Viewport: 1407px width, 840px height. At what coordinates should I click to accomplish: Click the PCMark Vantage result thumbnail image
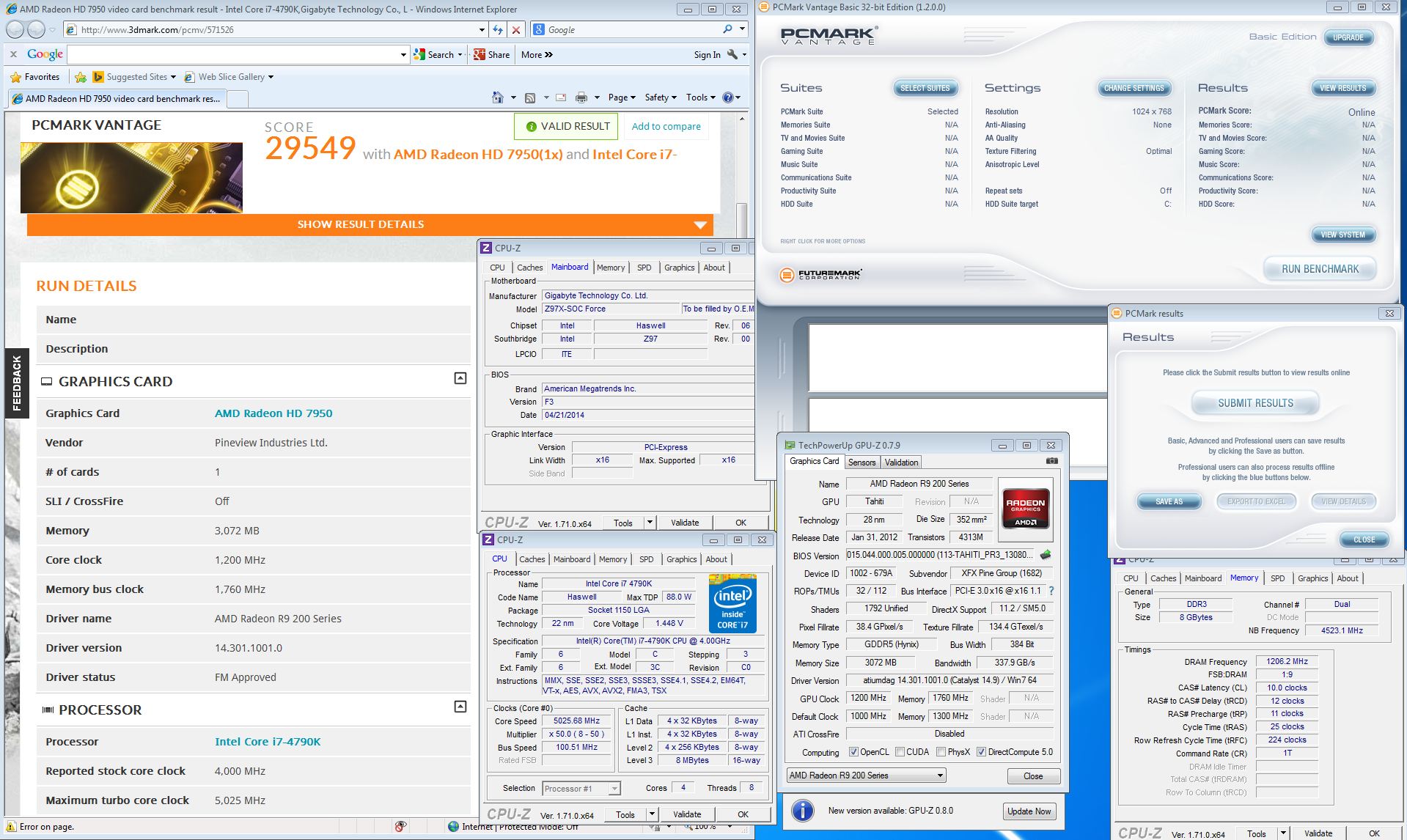pyautogui.click(x=131, y=177)
